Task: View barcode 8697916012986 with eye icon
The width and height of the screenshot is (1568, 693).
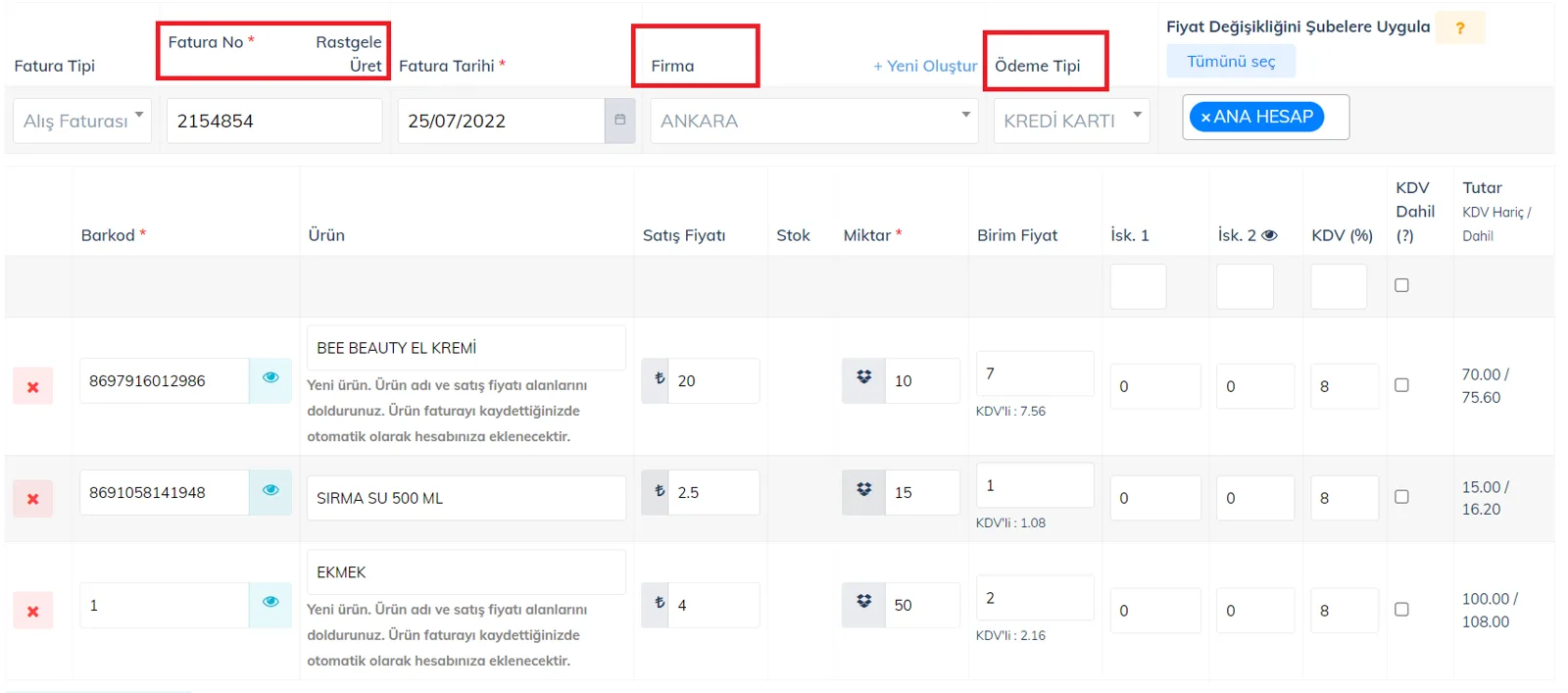Action: click(x=270, y=380)
